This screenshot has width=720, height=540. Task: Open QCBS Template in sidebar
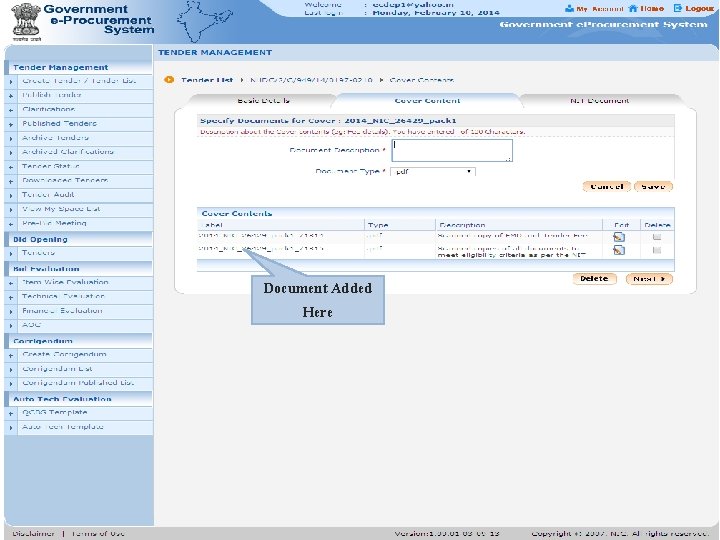pos(55,413)
